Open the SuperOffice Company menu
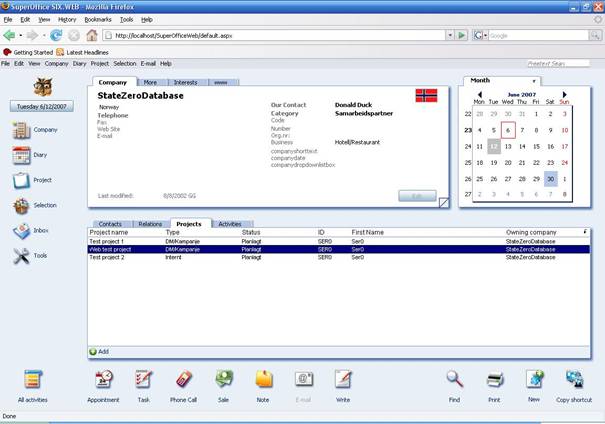Image resolution: width=605 pixels, height=424 pixels. coord(56,64)
